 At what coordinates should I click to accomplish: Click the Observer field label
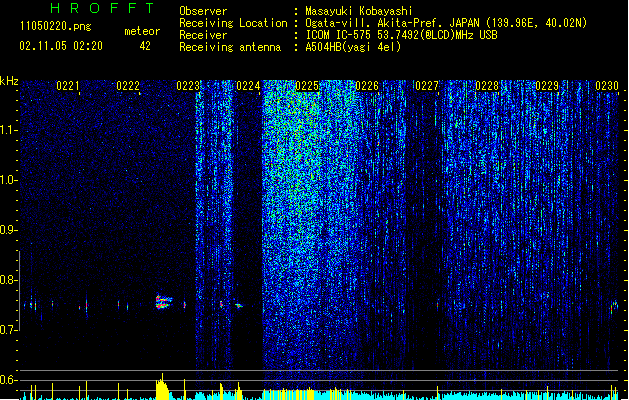point(203,11)
